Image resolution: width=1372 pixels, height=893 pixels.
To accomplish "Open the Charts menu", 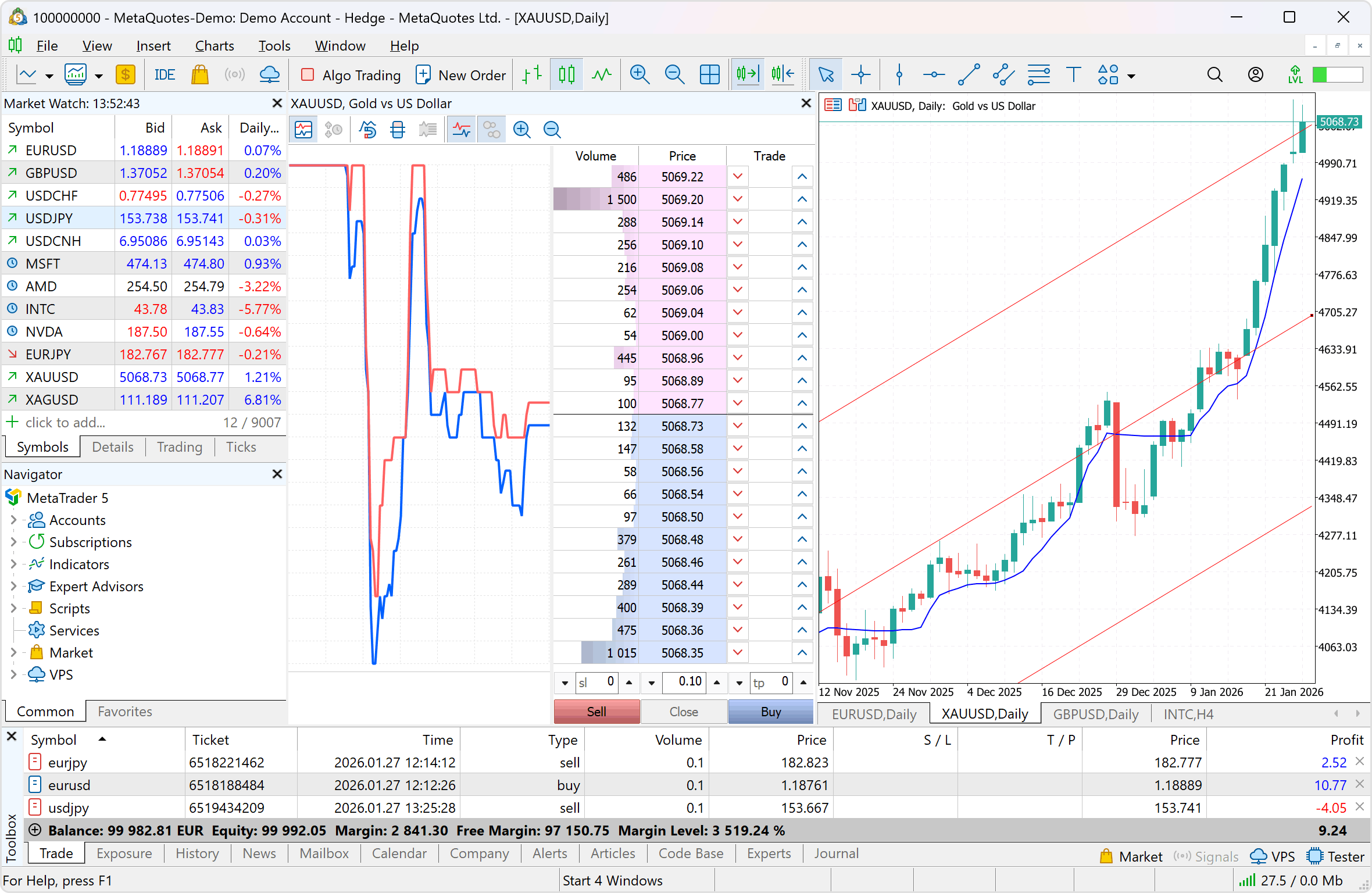I will pyautogui.click(x=214, y=45).
